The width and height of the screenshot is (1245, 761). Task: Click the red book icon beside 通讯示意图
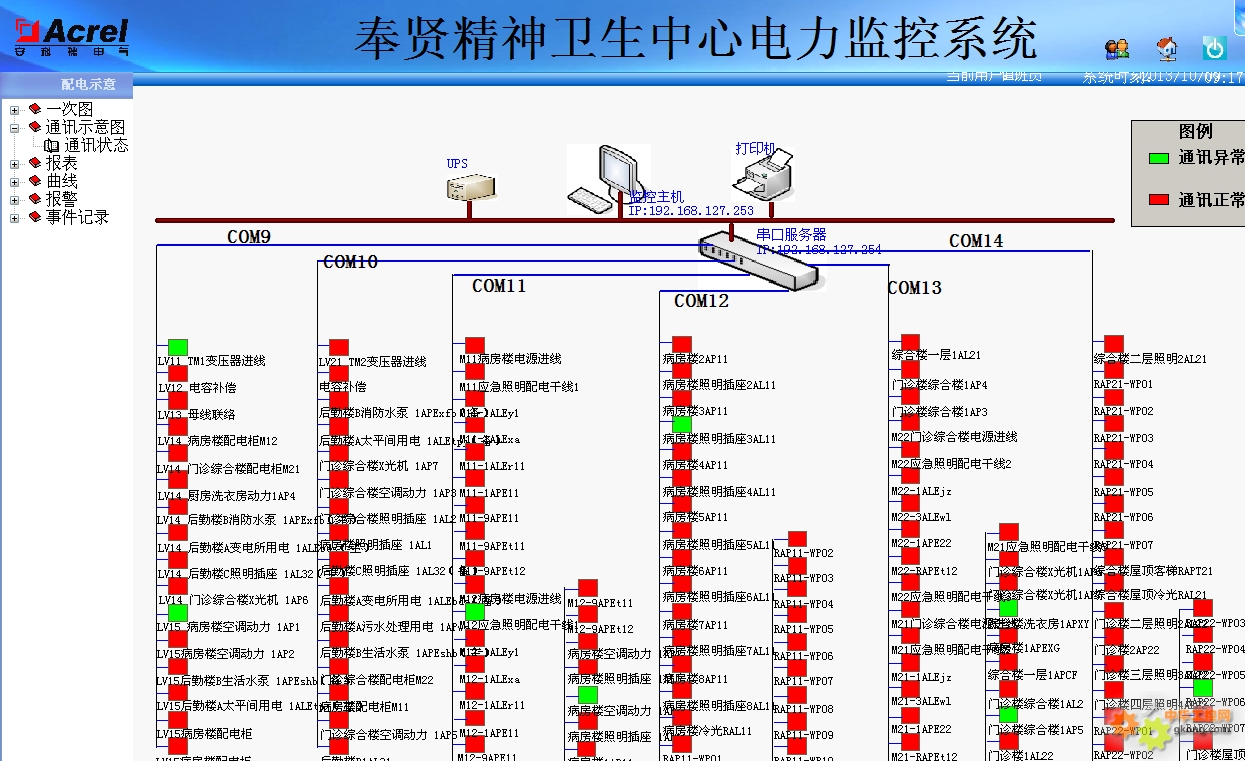(x=35, y=127)
